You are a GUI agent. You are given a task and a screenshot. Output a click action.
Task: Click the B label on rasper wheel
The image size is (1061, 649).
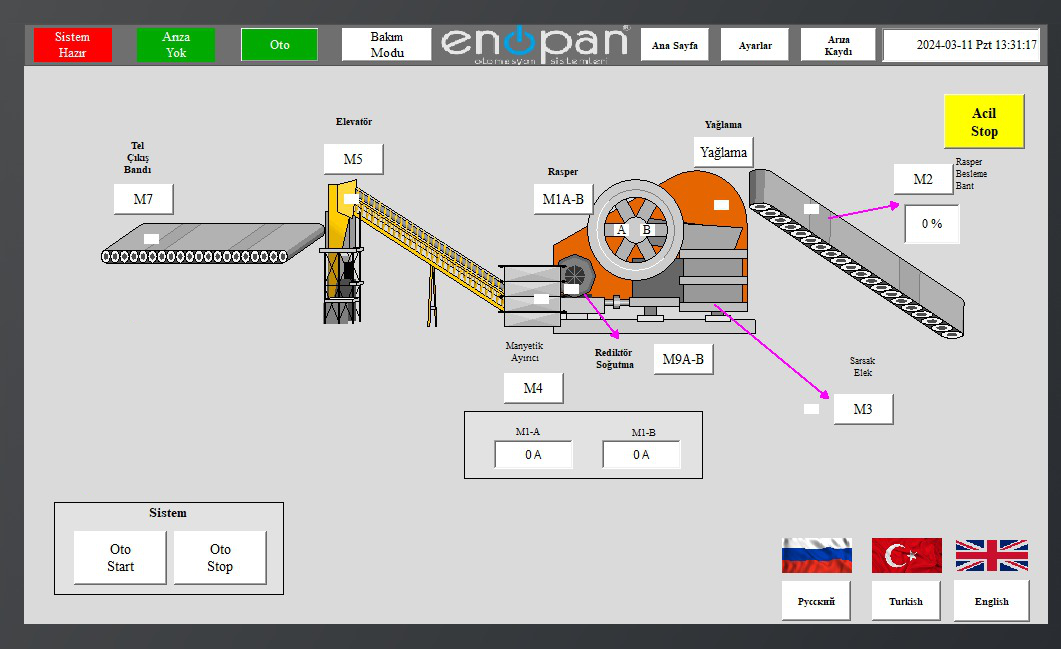click(x=647, y=230)
